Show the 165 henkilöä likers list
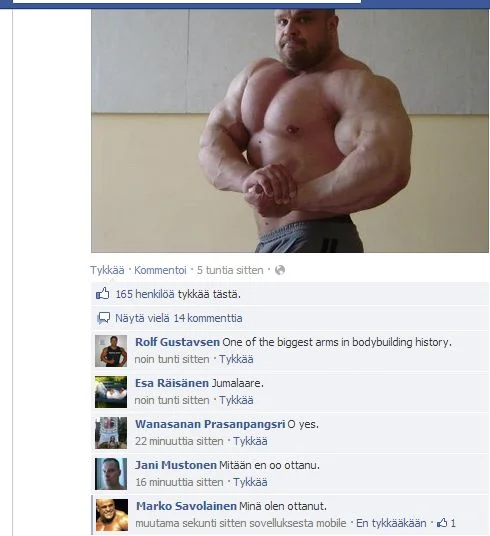The width and height of the screenshot is (490, 536). (x=145, y=294)
